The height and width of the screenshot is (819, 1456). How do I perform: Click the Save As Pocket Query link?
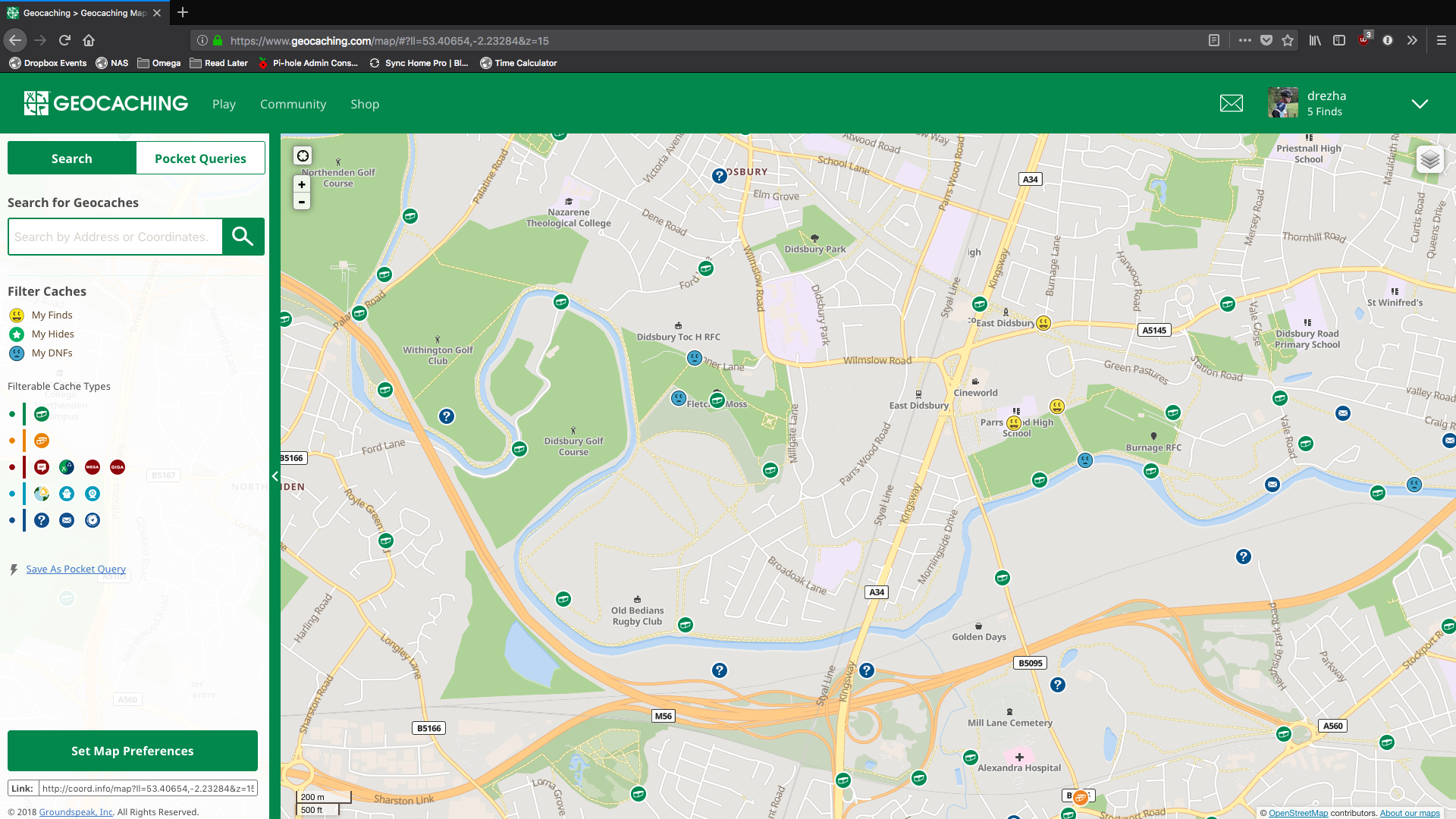tap(76, 569)
